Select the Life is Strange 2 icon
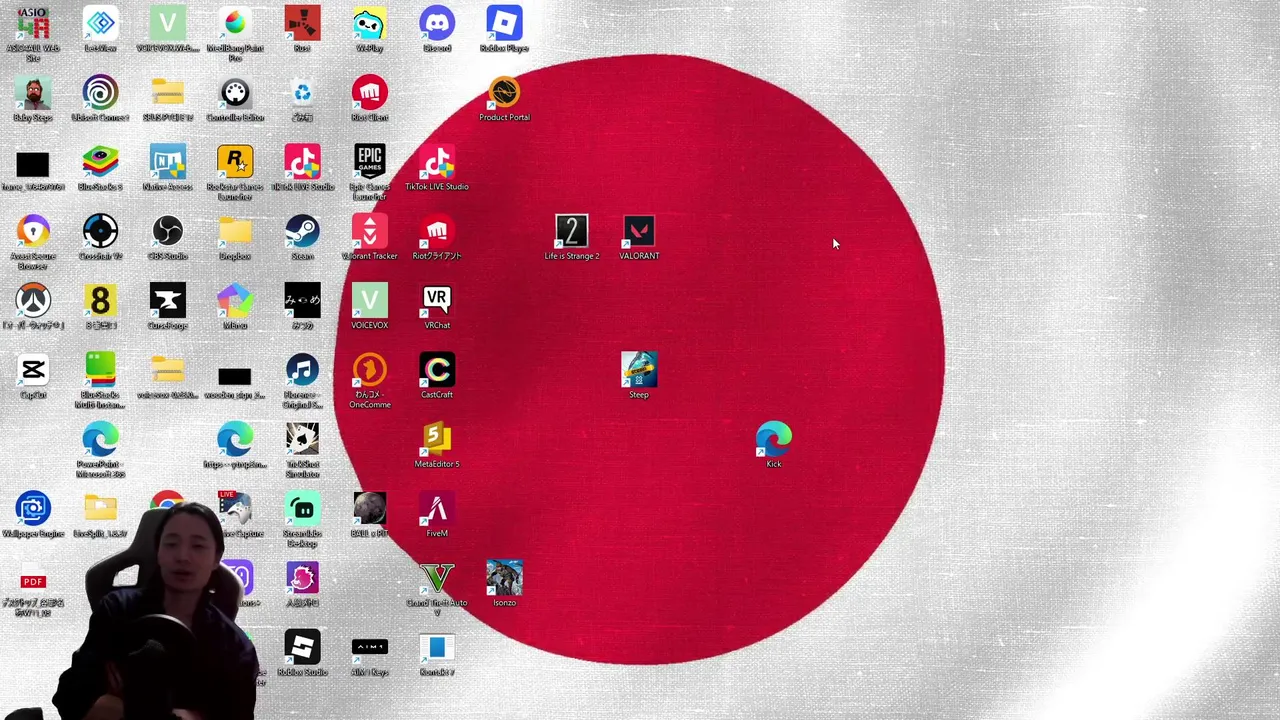The image size is (1280, 720). coord(571,232)
